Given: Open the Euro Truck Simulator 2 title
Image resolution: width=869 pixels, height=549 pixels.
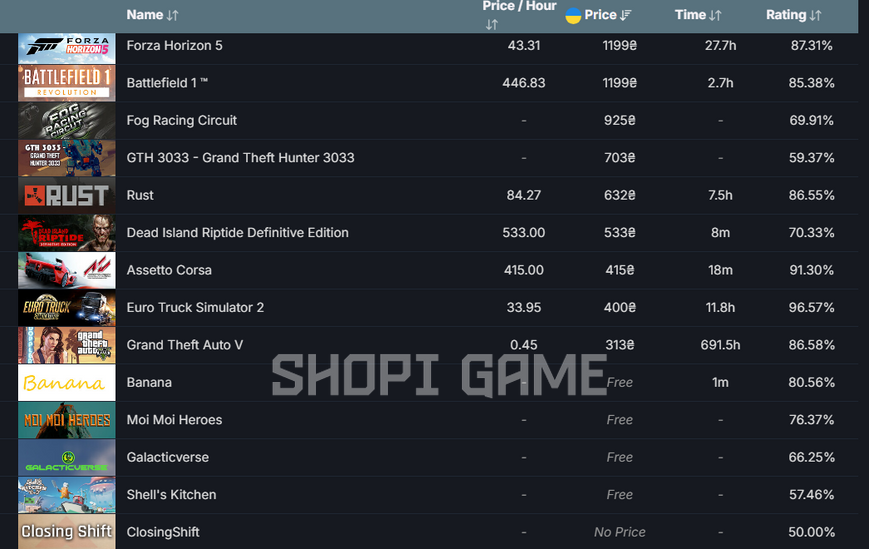Looking at the screenshot, I should point(195,307).
